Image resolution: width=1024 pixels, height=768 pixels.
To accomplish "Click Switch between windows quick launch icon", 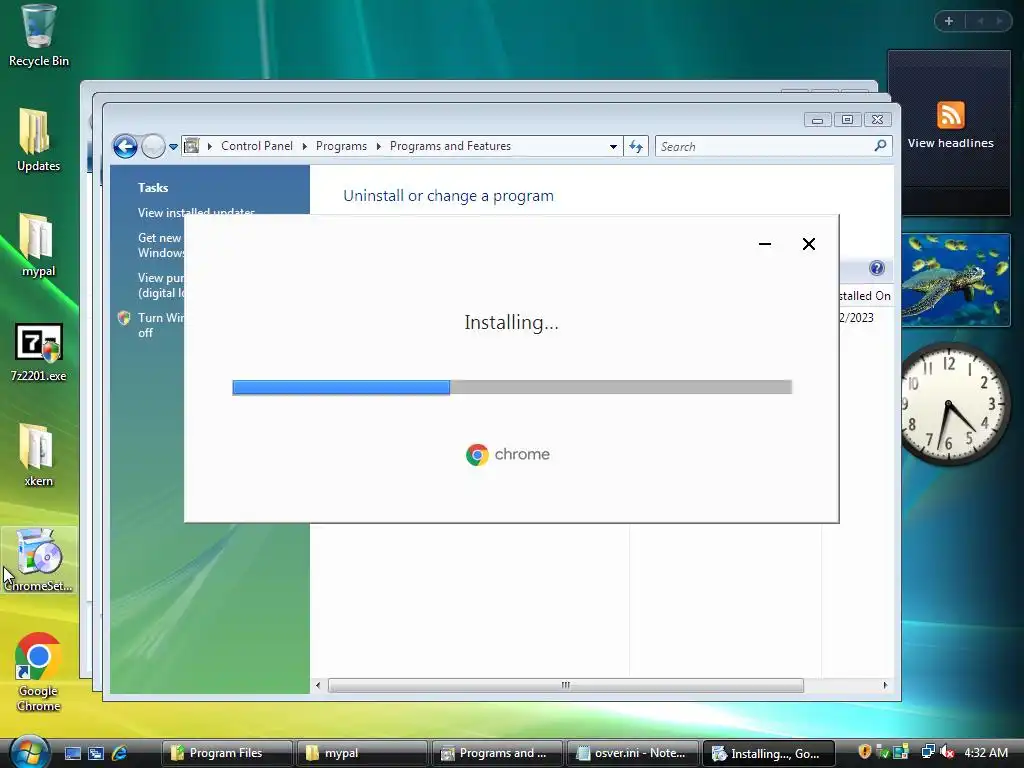I will (x=96, y=753).
